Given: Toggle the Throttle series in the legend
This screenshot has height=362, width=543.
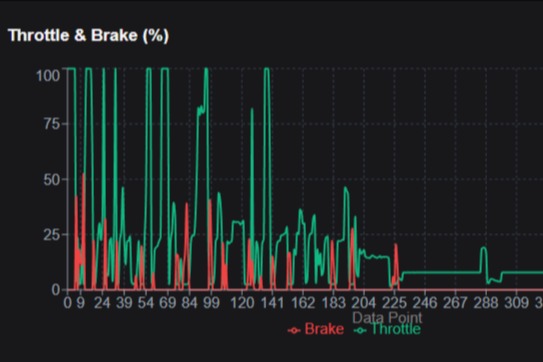Looking at the screenshot, I should click(x=387, y=329).
